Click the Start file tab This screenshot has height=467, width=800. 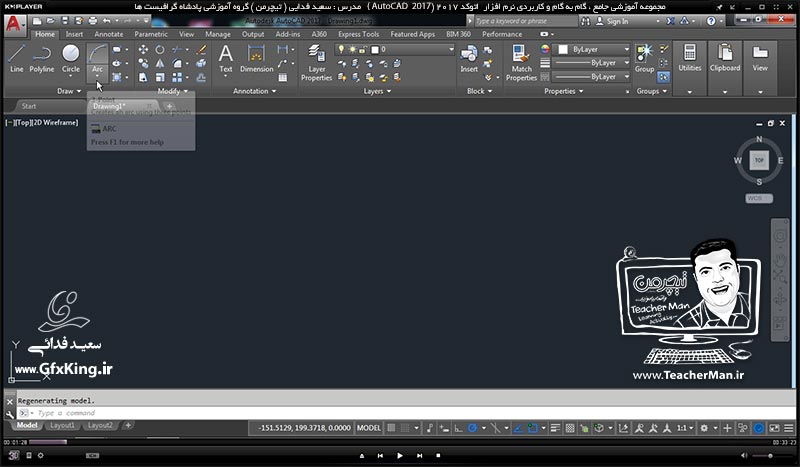[x=29, y=106]
